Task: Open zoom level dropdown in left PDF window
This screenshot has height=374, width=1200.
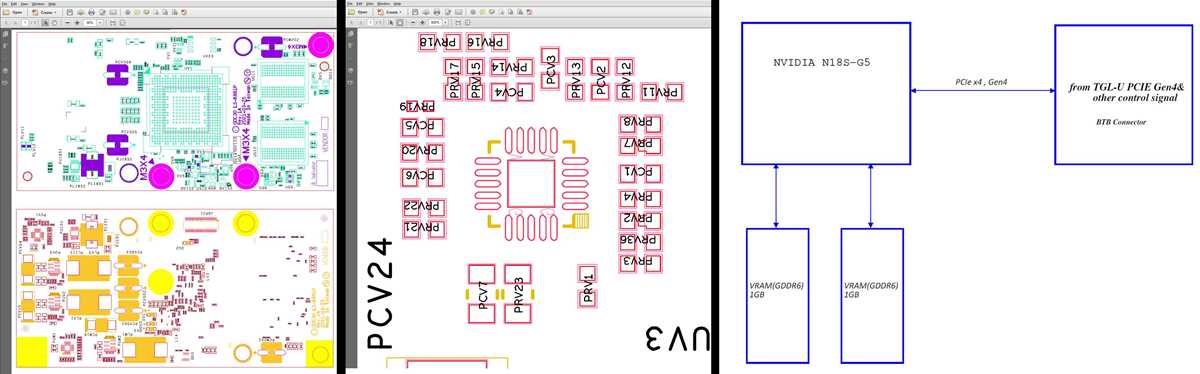Action: (x=100, y=22)
